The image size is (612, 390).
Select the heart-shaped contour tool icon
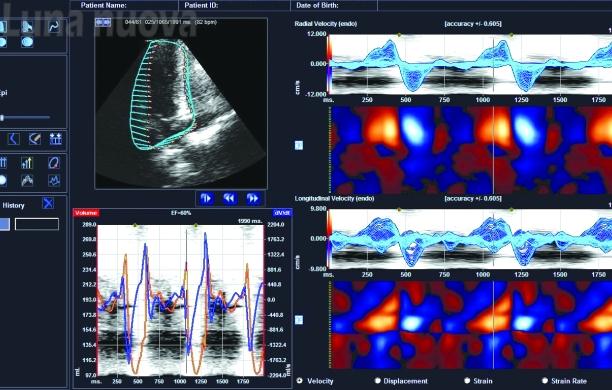pyautogui.click(x=27, y=26)
